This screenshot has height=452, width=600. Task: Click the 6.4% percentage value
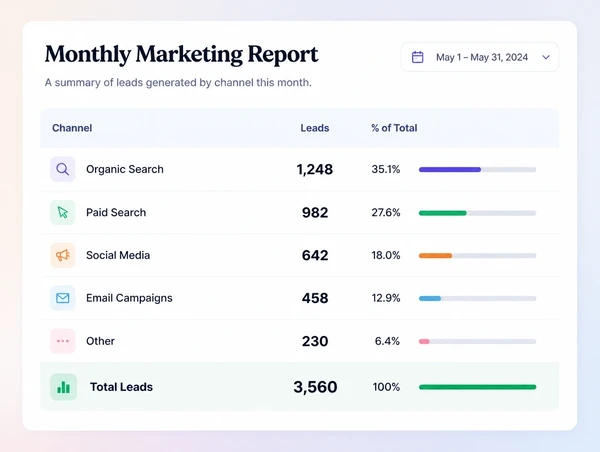pos(387,341)
